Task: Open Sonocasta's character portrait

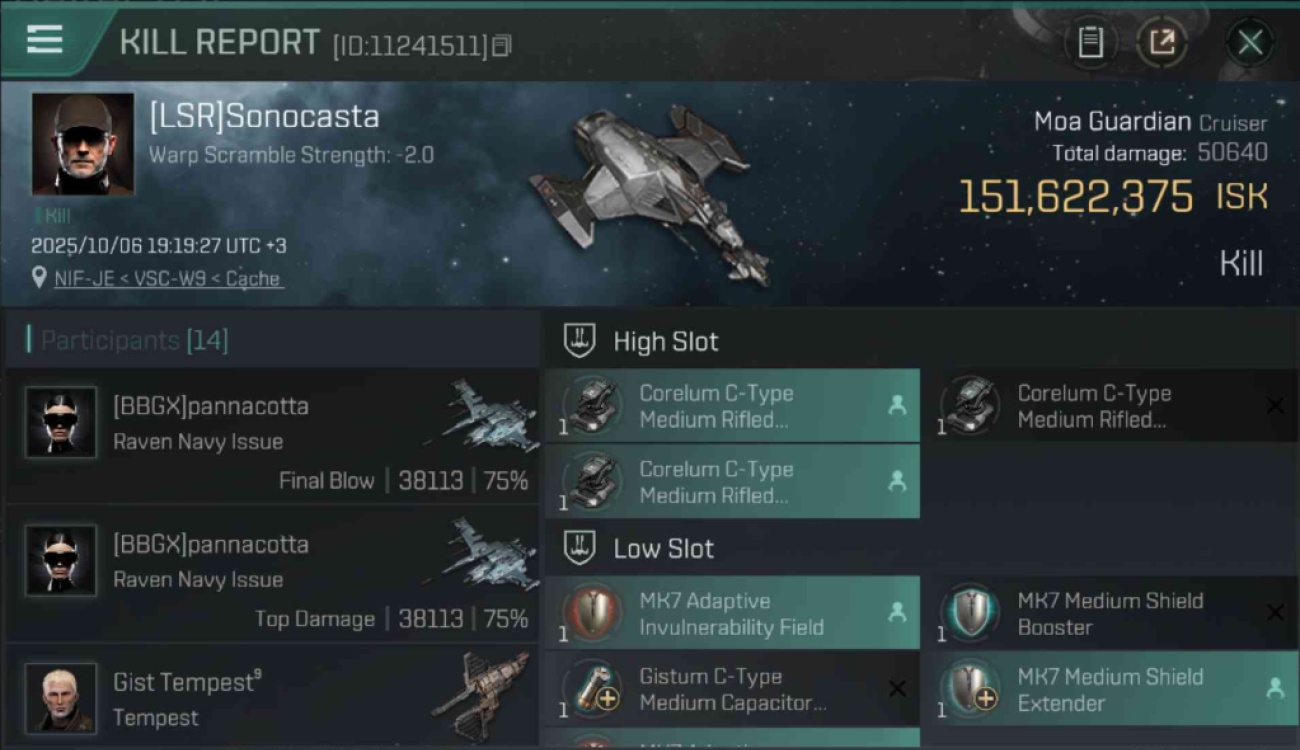Action: point(82,144)
